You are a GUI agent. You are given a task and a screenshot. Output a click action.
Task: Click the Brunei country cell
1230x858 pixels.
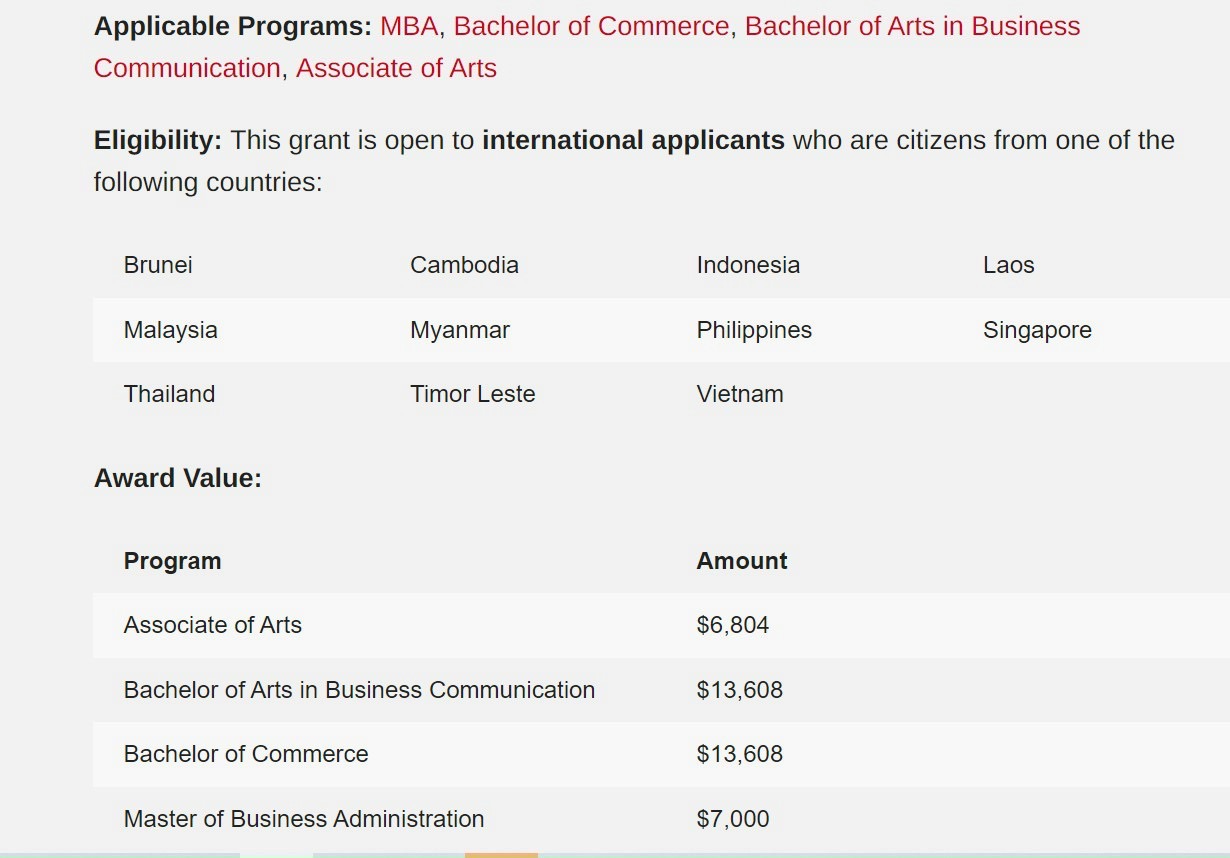click(x=158, y=265)
